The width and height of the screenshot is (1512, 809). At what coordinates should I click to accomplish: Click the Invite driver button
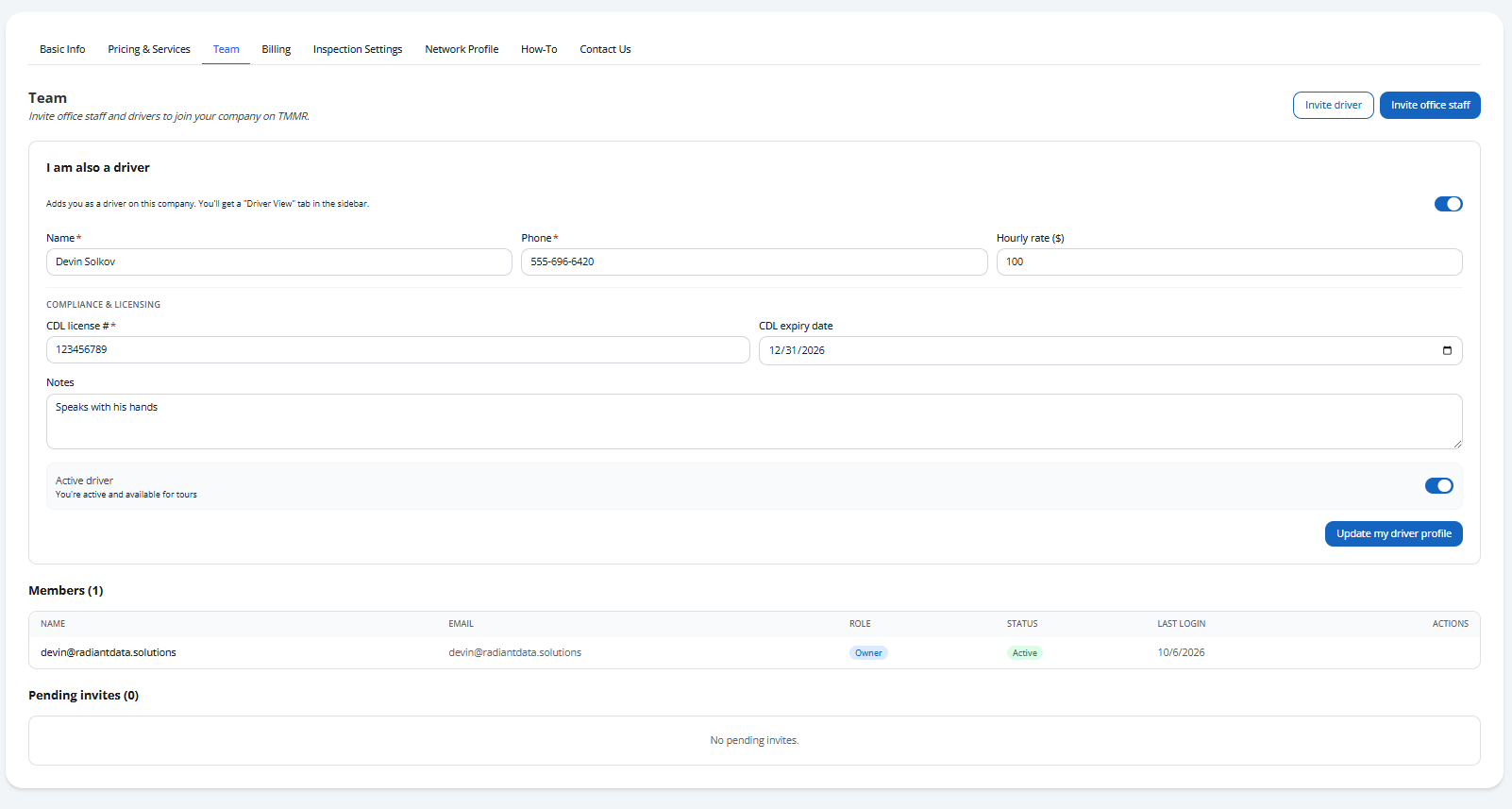[x=1333, y=105]
